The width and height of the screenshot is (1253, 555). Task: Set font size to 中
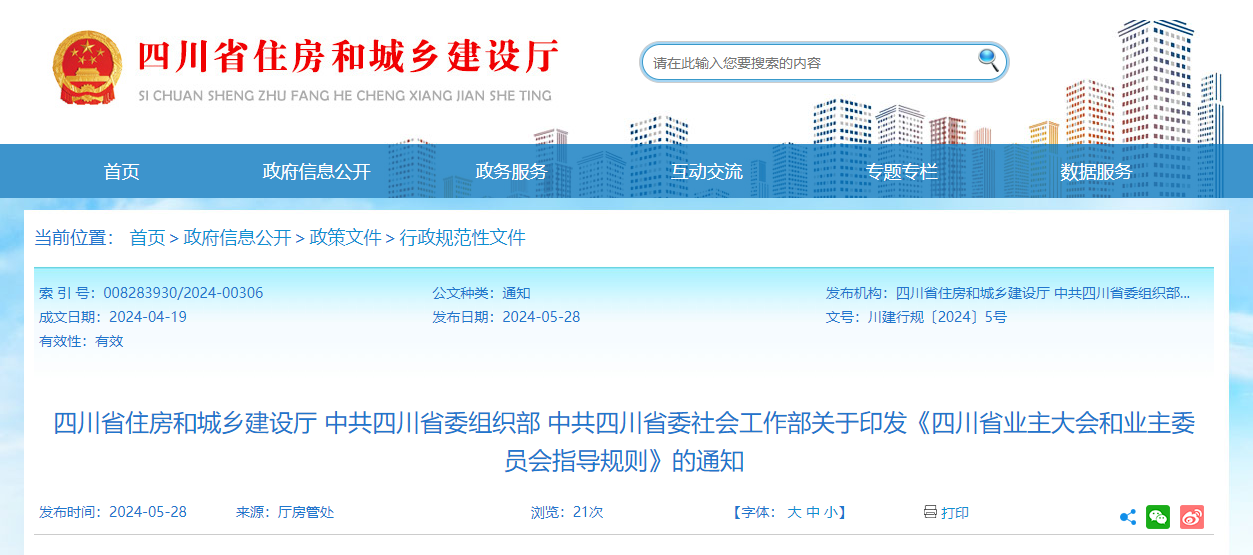(813, 512)
